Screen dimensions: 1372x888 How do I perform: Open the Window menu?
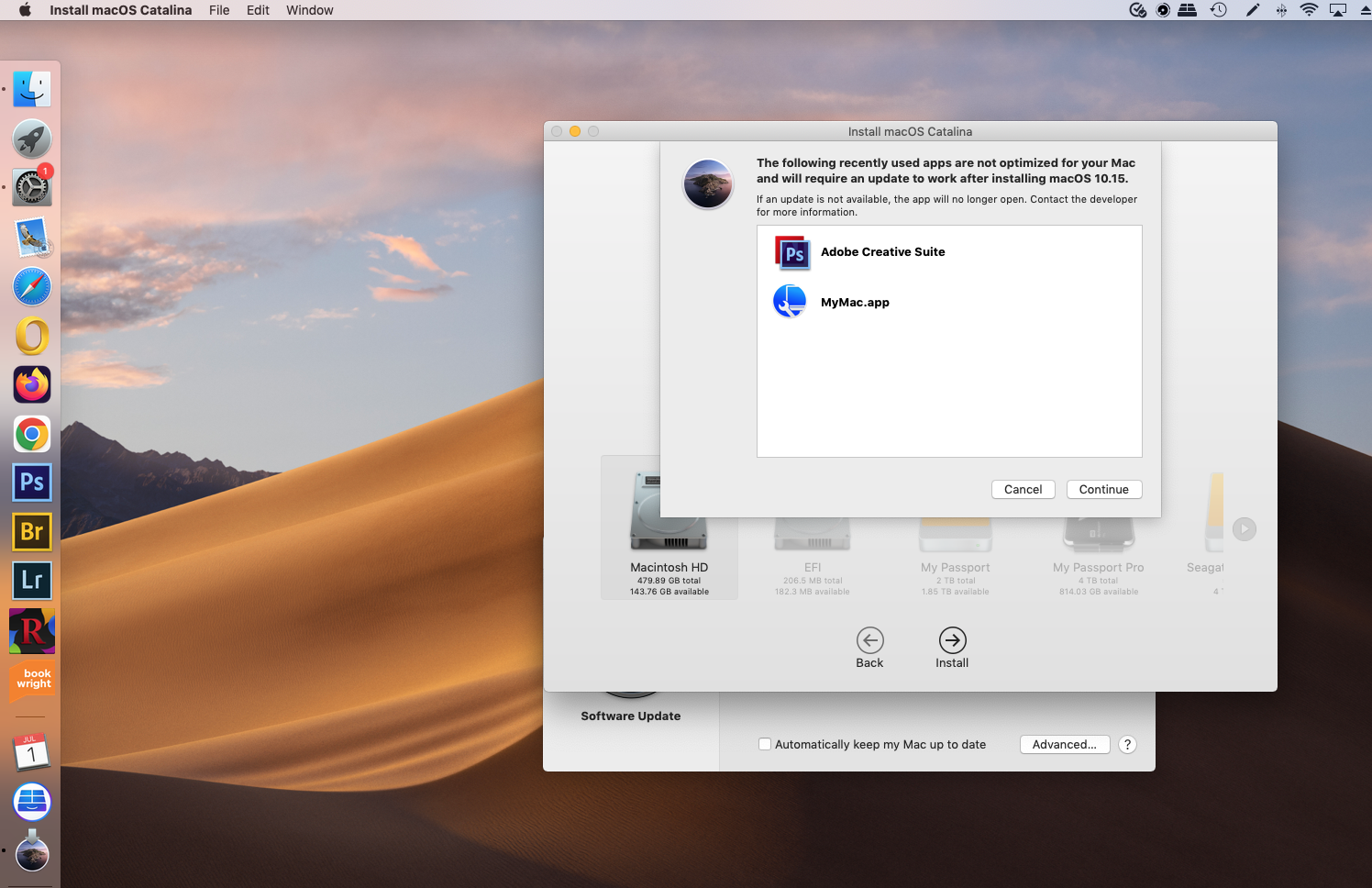coord(309,10)
